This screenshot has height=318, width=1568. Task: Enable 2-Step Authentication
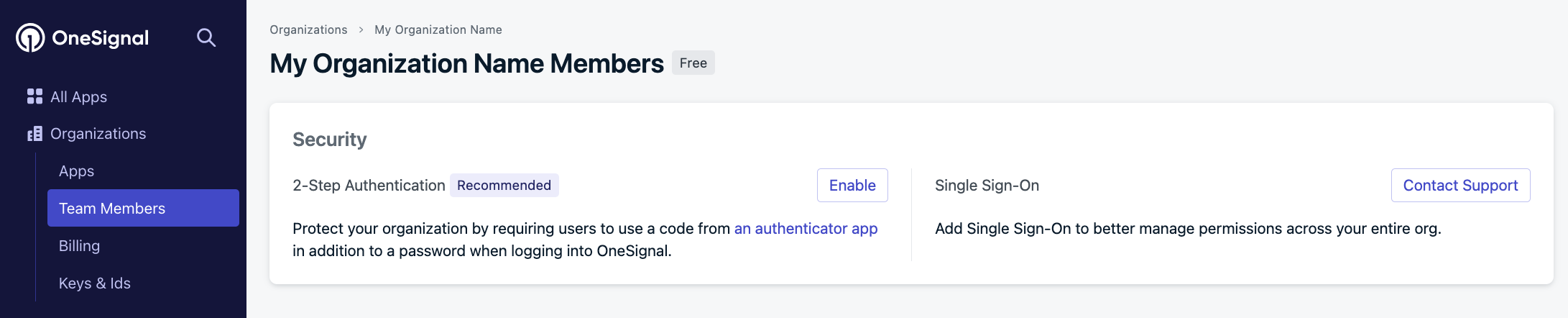852,185
